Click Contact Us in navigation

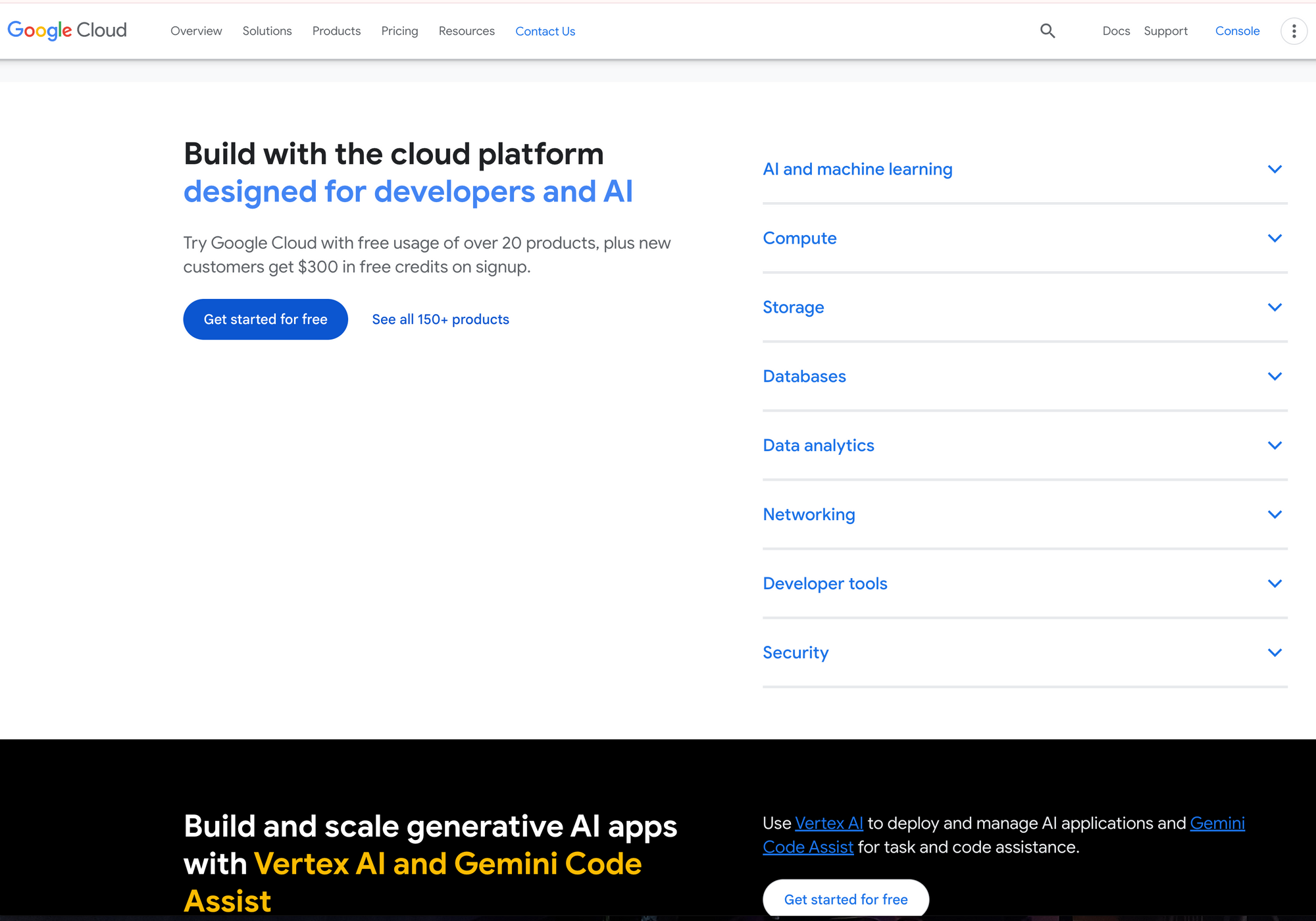click(x=545, y=31)
